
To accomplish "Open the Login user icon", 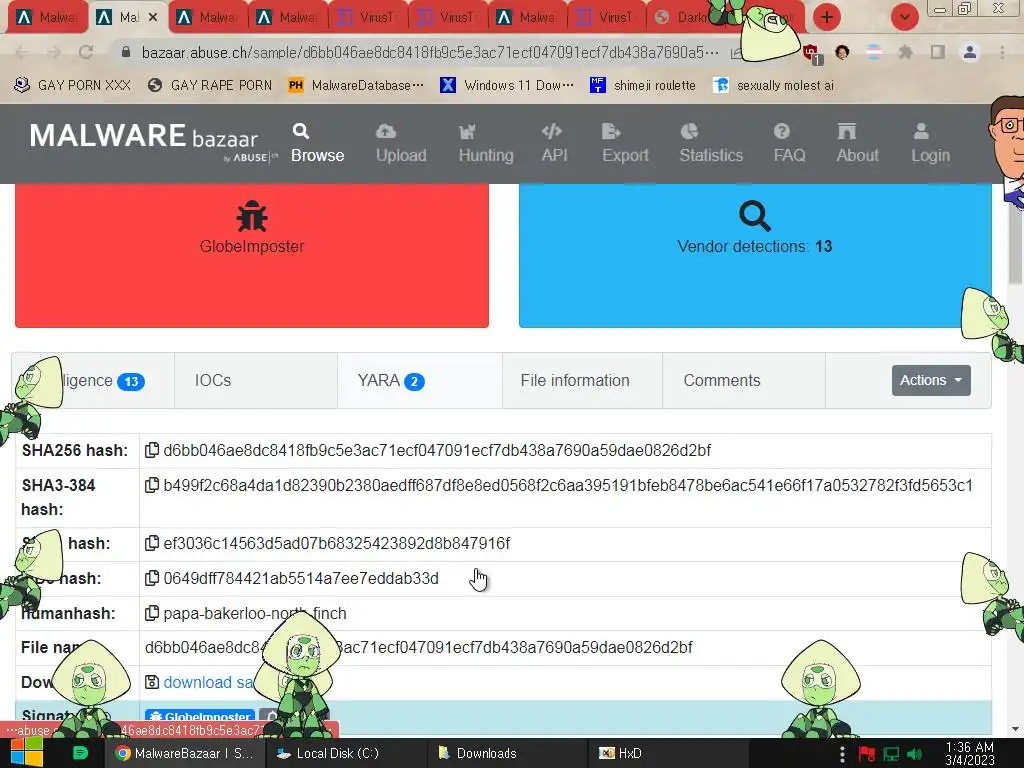I will pos(921,131).
